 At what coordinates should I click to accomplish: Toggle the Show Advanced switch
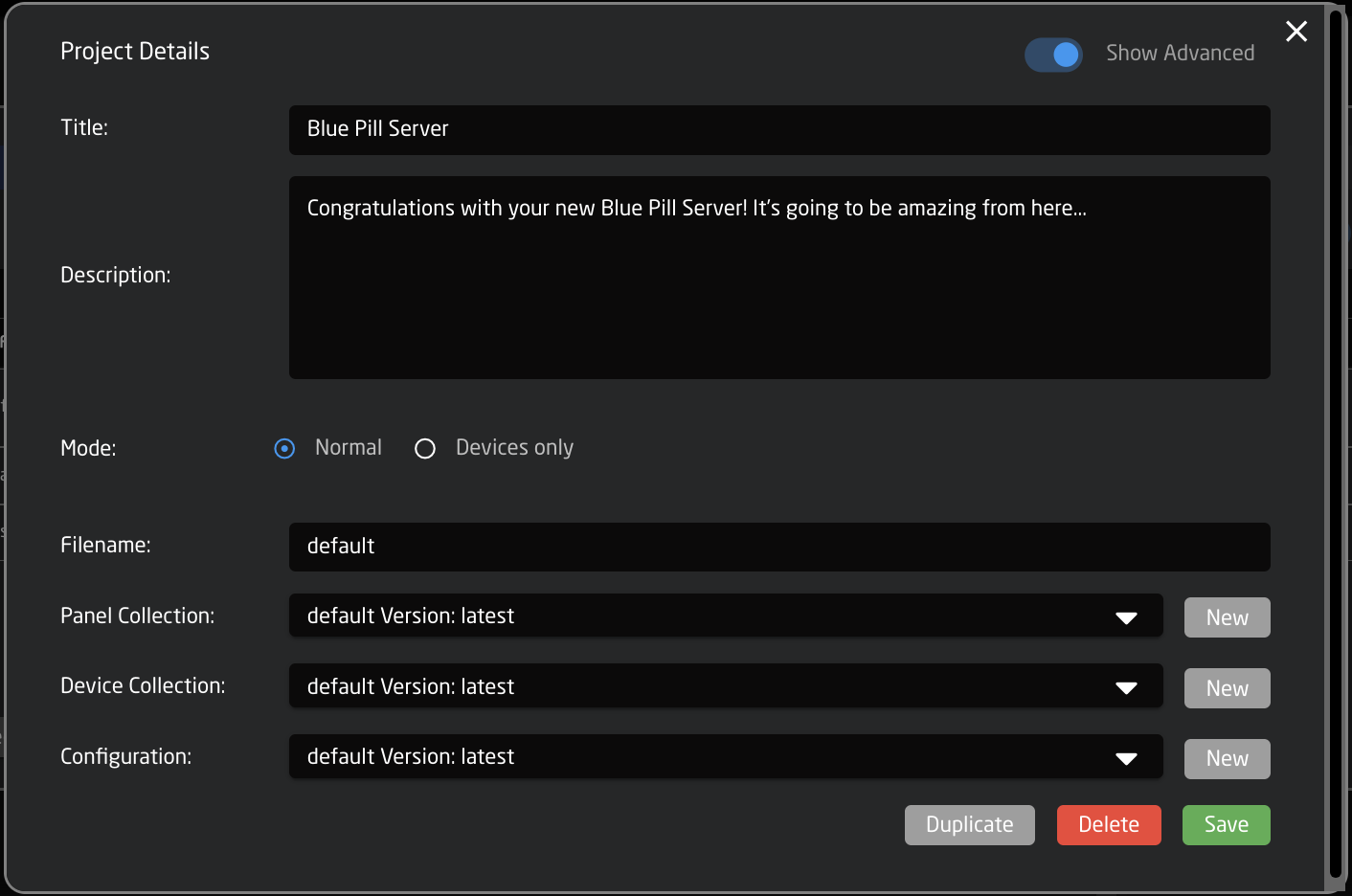(1053, 55)
